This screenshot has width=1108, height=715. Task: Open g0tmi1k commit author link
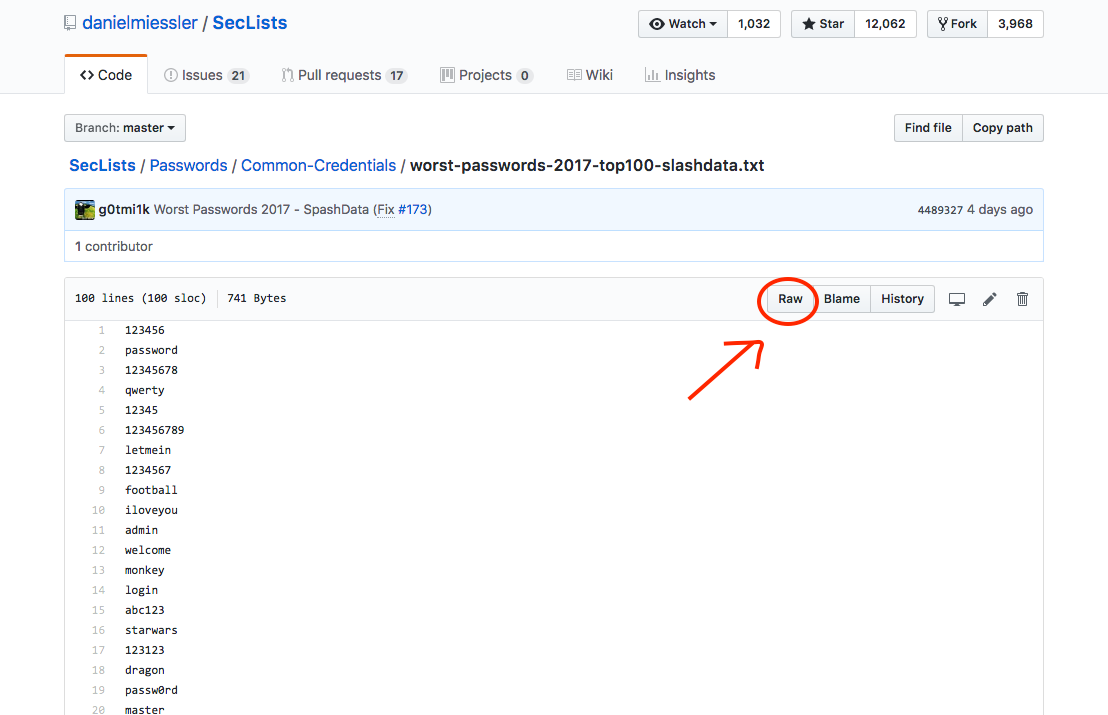point(124,209)
